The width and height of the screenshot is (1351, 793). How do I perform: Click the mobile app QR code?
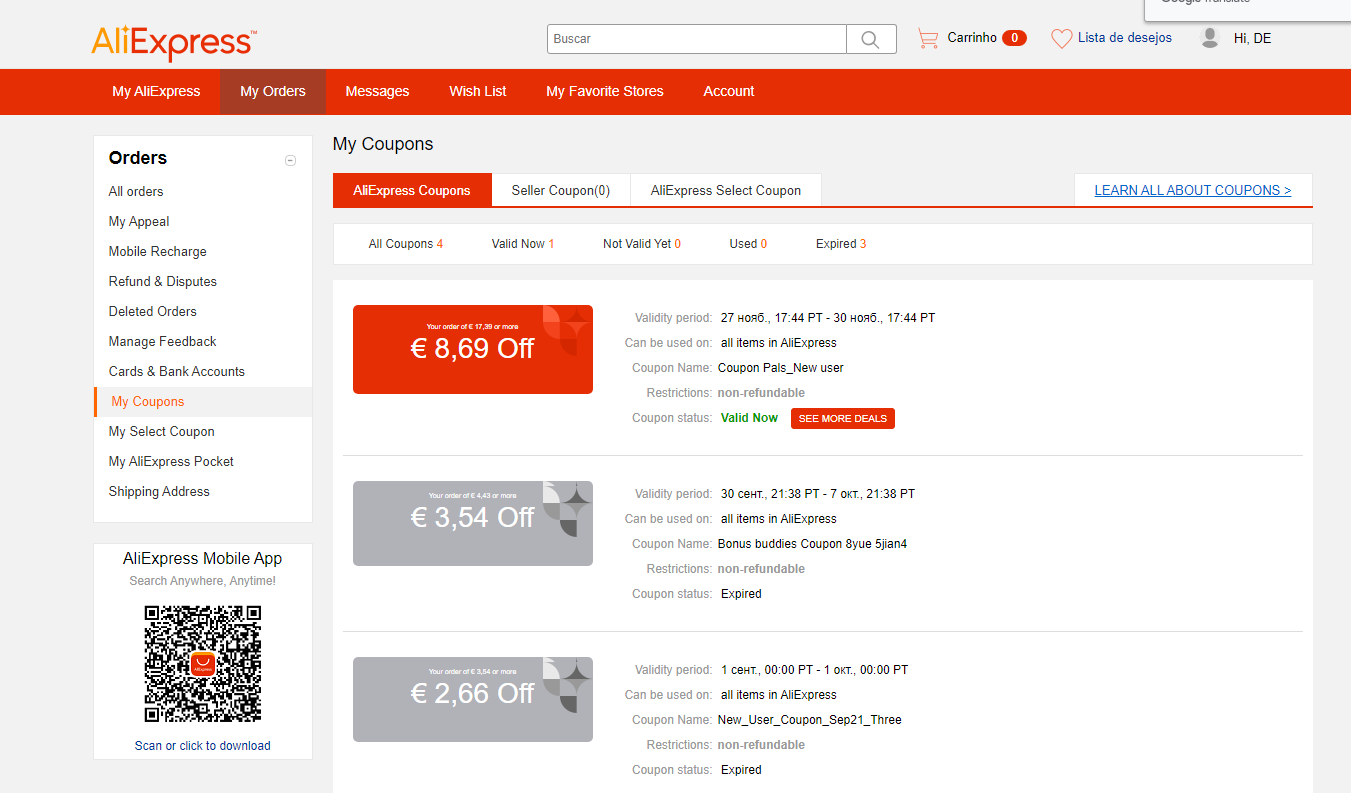click(x=203, y=664)
